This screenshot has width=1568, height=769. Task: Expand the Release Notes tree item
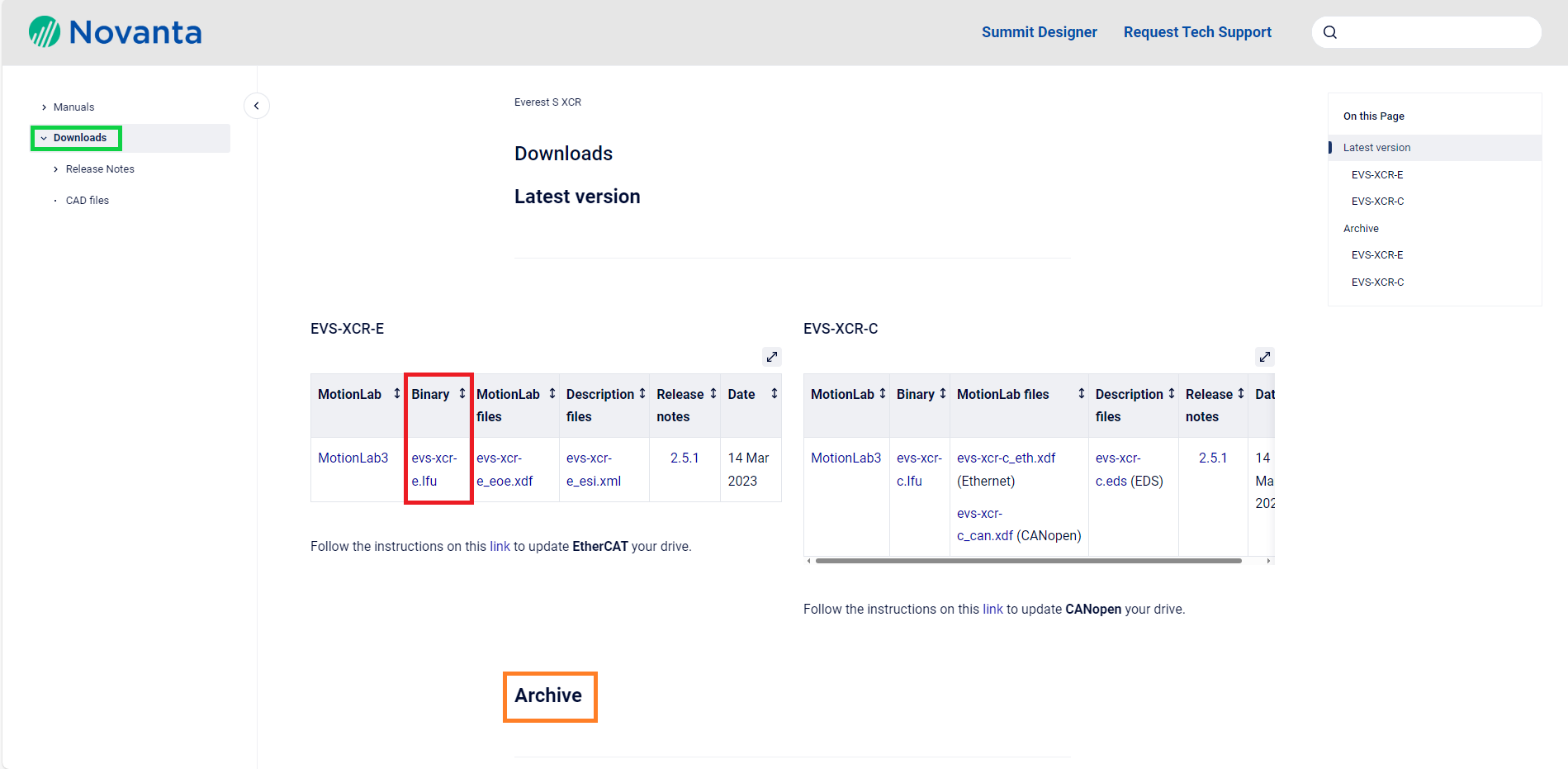[56, 169]
